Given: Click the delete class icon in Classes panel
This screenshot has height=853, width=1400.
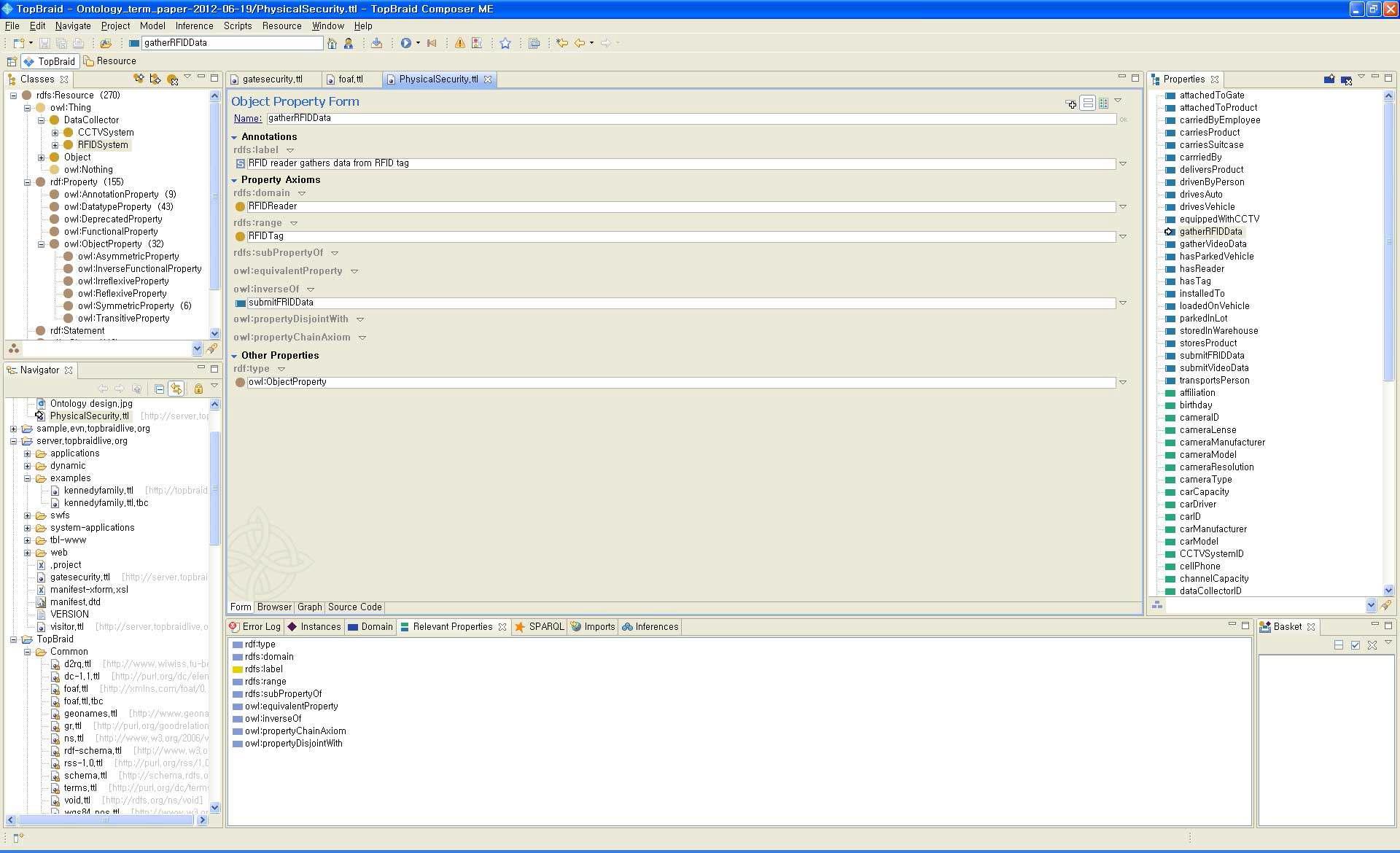Looking at the screenshot, I should coord(172,79).
